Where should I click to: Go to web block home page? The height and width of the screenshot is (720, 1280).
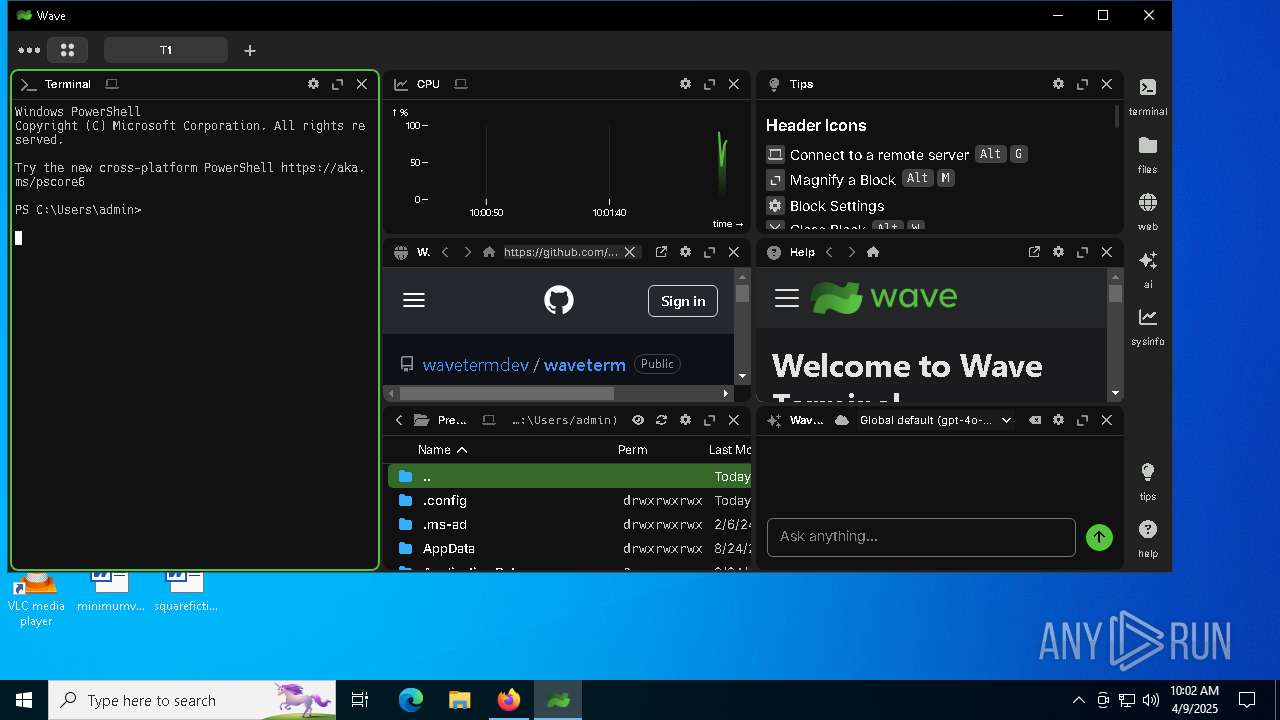[x=489, y=252]
